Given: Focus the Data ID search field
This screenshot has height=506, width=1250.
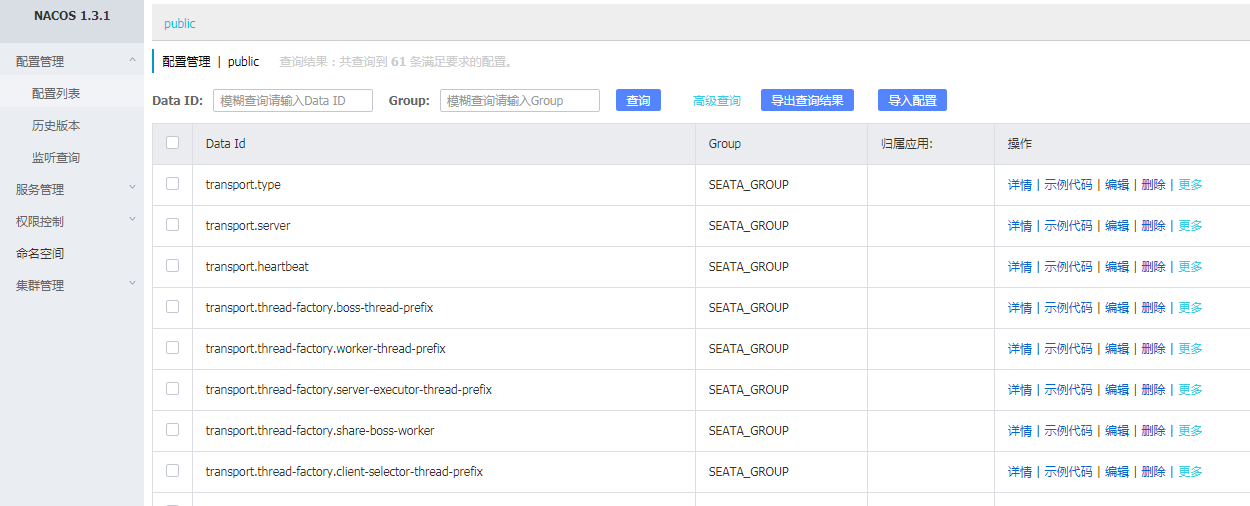Looking at the screenshot, I should (293, 100).
